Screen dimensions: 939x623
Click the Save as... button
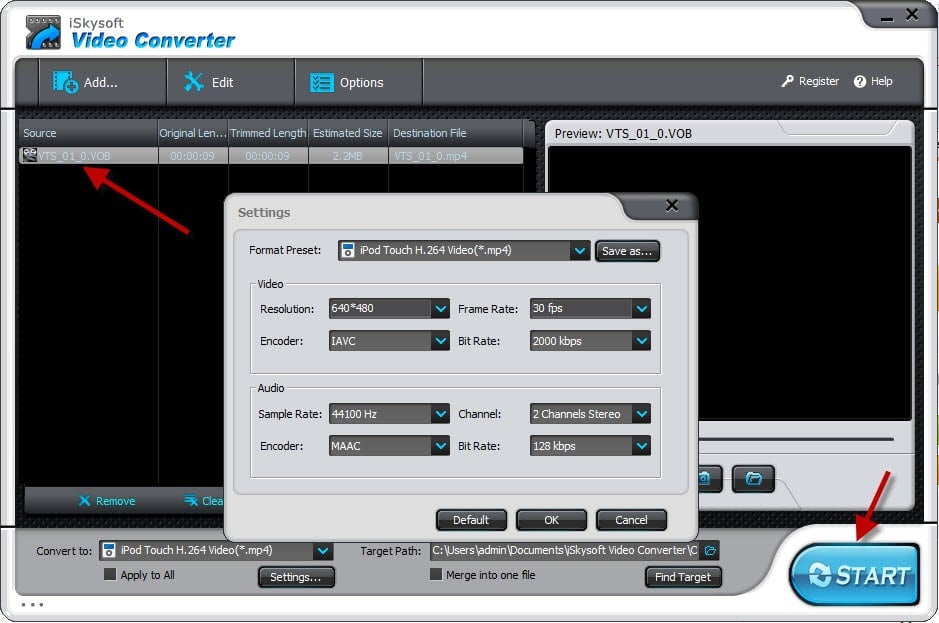627,251
